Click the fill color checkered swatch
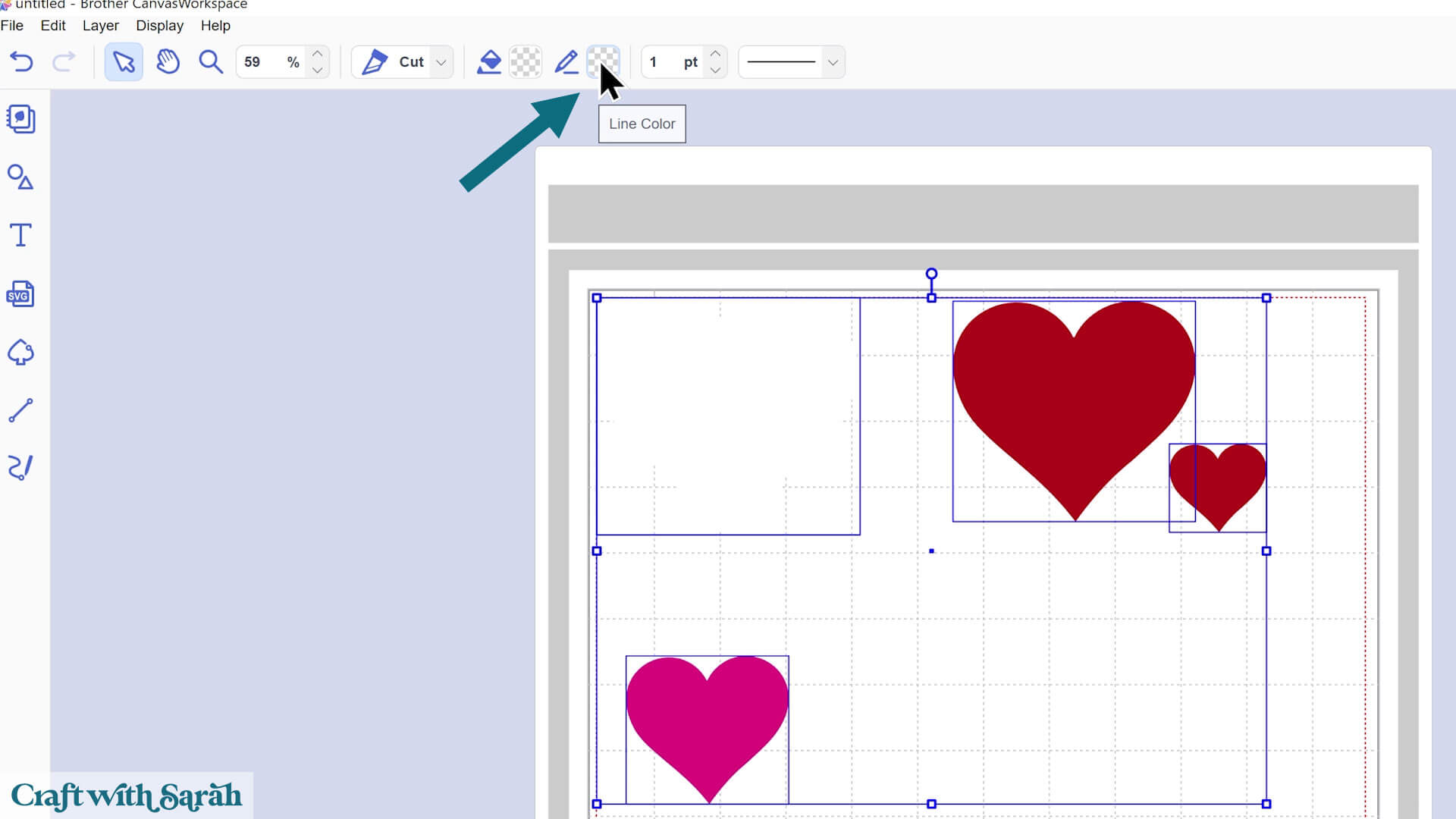Viewport: 1456px width, 819px height. point(525,62)
